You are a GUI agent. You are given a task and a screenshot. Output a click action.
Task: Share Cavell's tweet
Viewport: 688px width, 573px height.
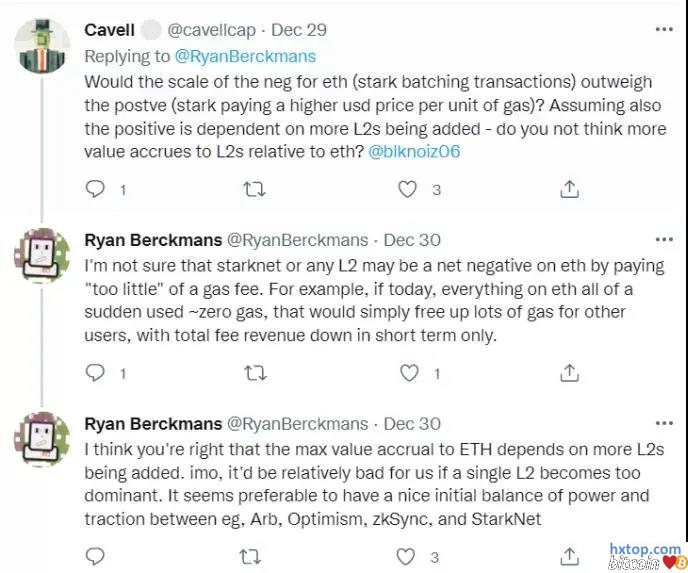569,188
